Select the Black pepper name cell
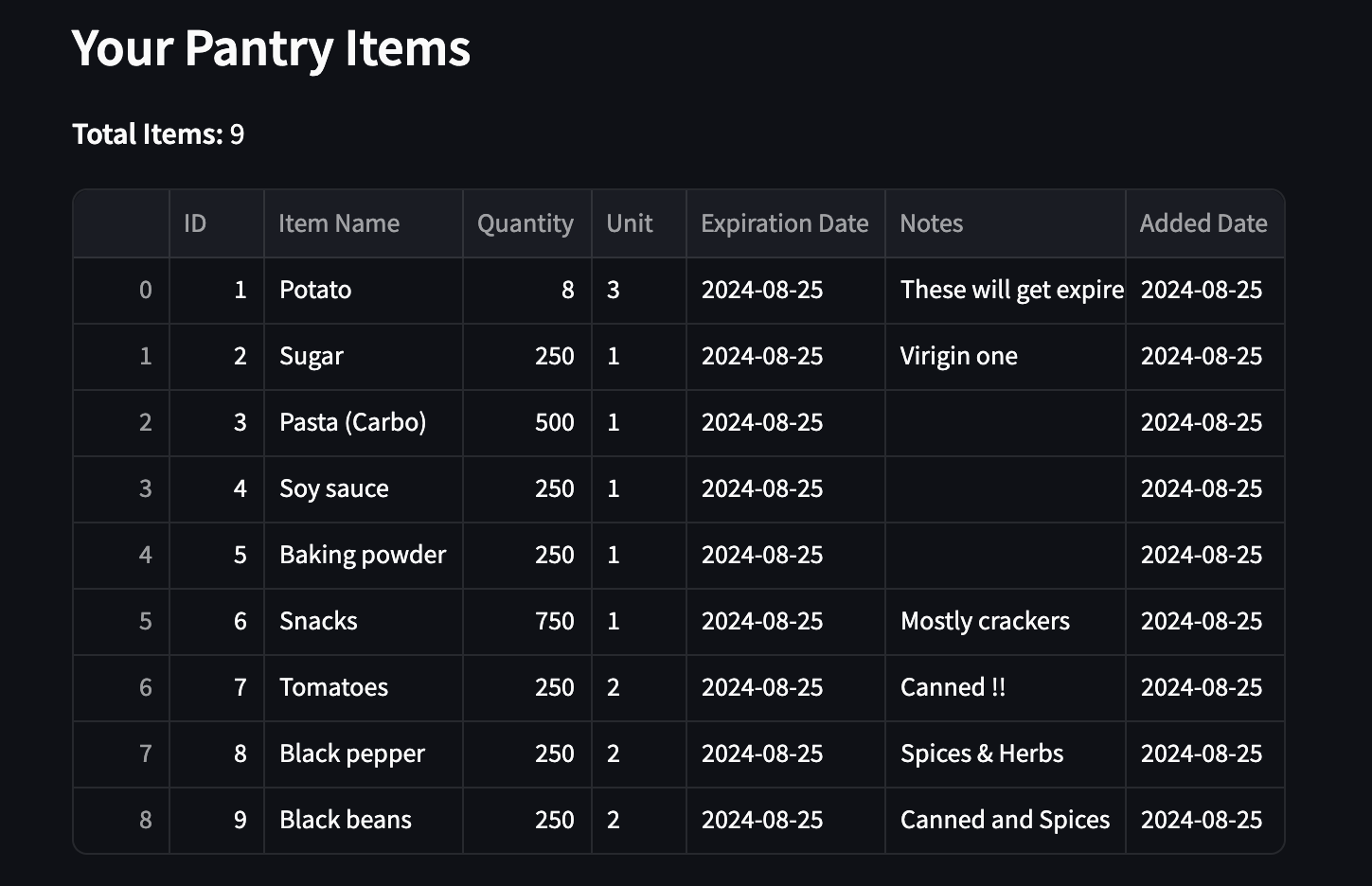This screenshot has height=886, width=1372. coord(352,753)
